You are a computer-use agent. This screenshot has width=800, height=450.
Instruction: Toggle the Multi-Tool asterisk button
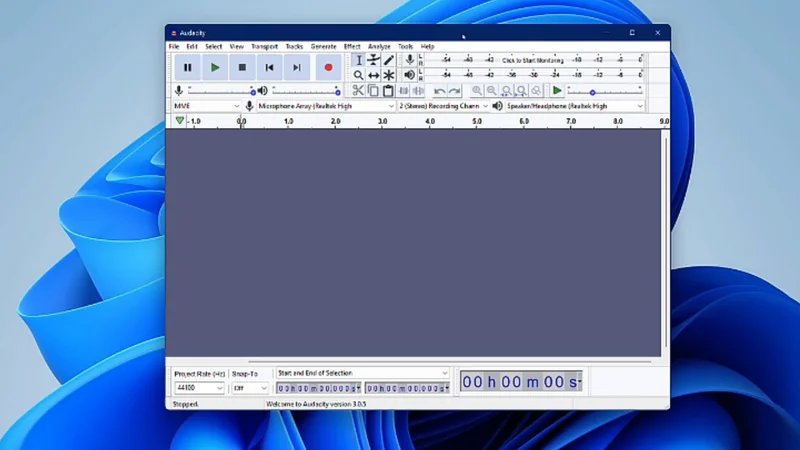point(389,76)
